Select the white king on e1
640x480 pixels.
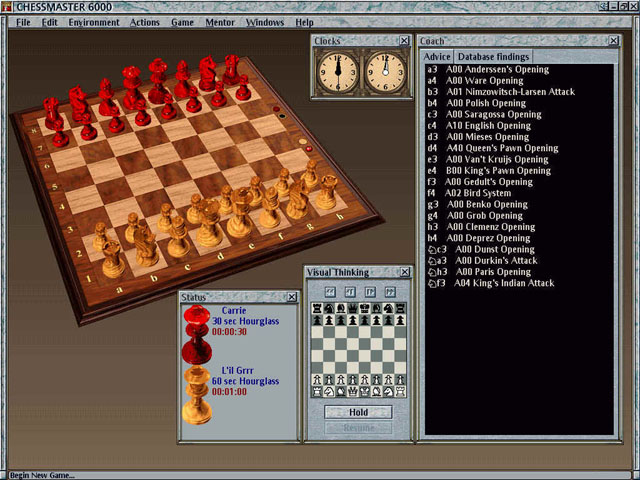240,212
